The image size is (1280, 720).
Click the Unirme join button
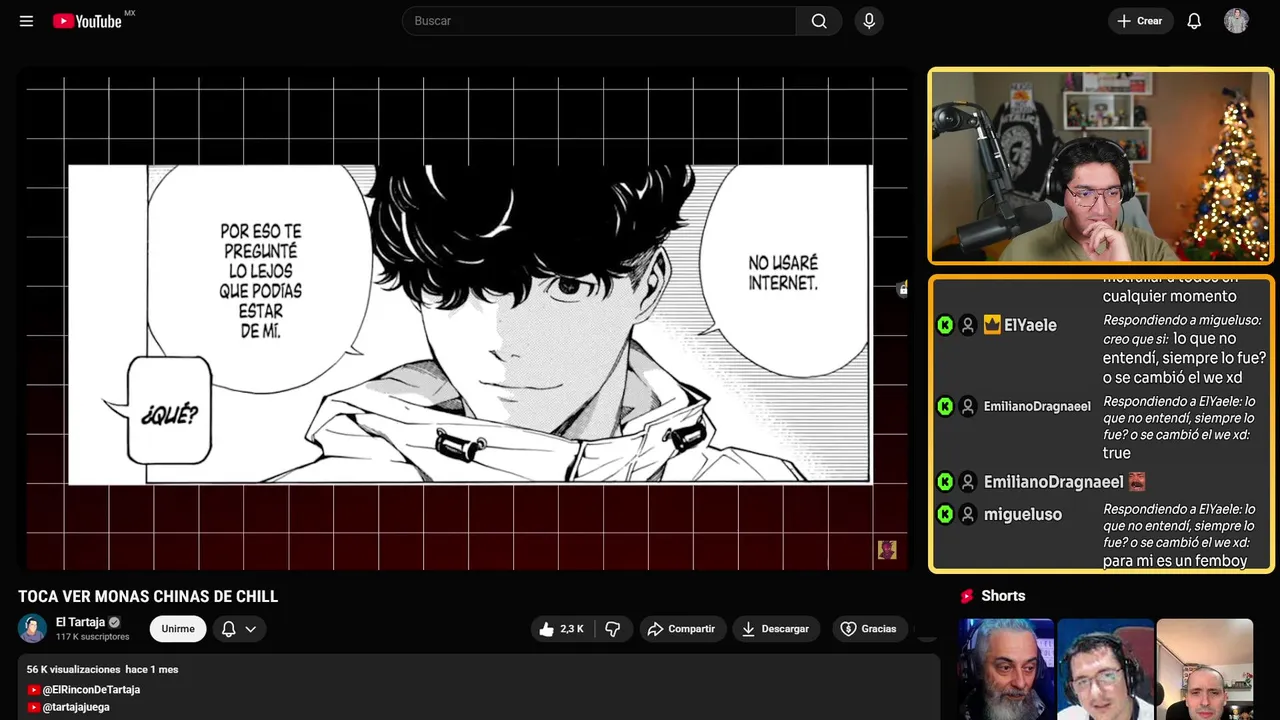coord(178,629)
